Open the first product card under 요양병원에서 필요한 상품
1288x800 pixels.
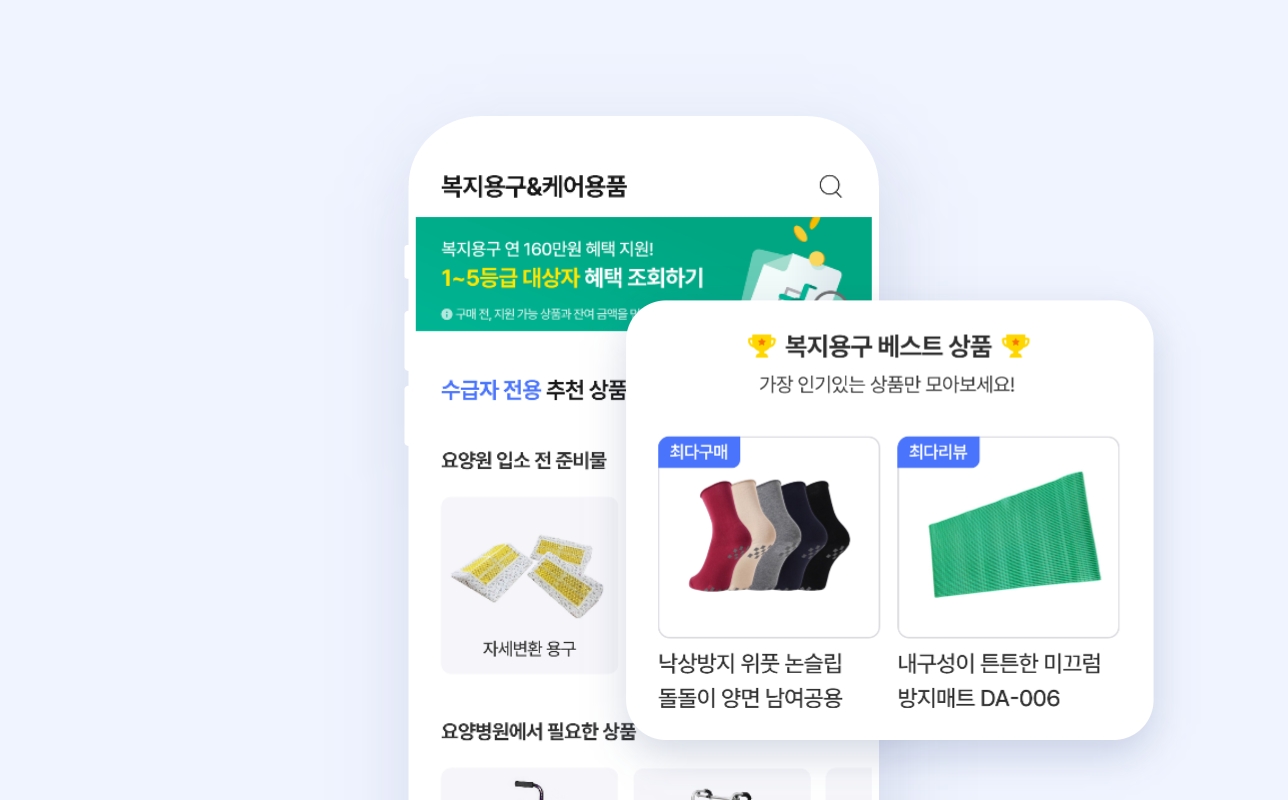pos(530,784)
